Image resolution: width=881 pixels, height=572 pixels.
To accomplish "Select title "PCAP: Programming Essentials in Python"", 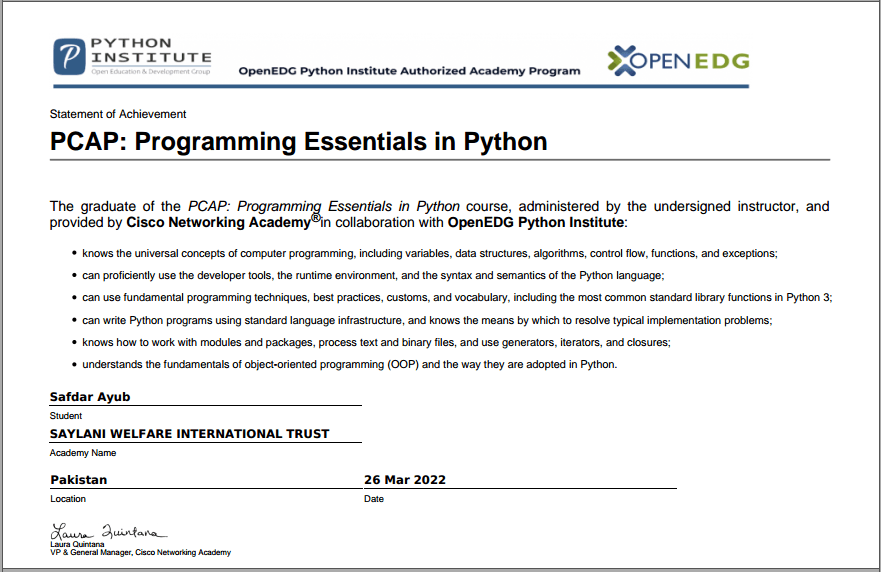I will click(298, 142).
